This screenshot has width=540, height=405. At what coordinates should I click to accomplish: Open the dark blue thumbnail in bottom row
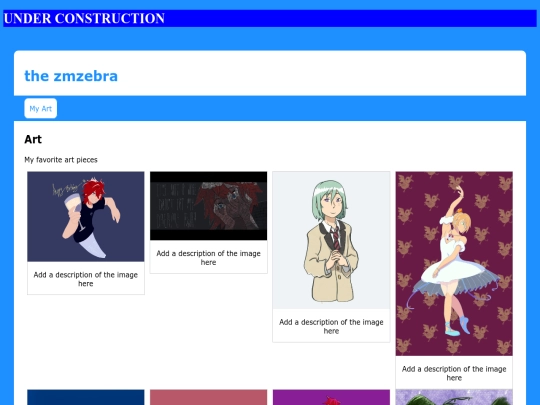pos(86,397)
